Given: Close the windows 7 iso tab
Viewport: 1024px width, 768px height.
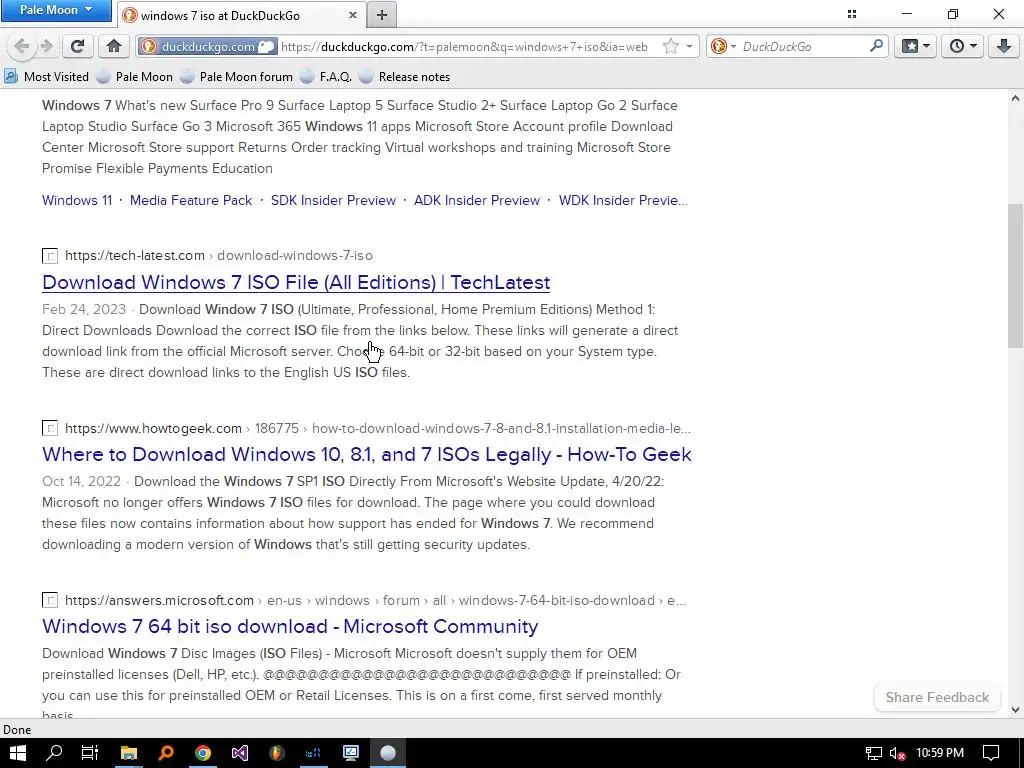Looking at the screenshot, I should click(x=353, y=15).
